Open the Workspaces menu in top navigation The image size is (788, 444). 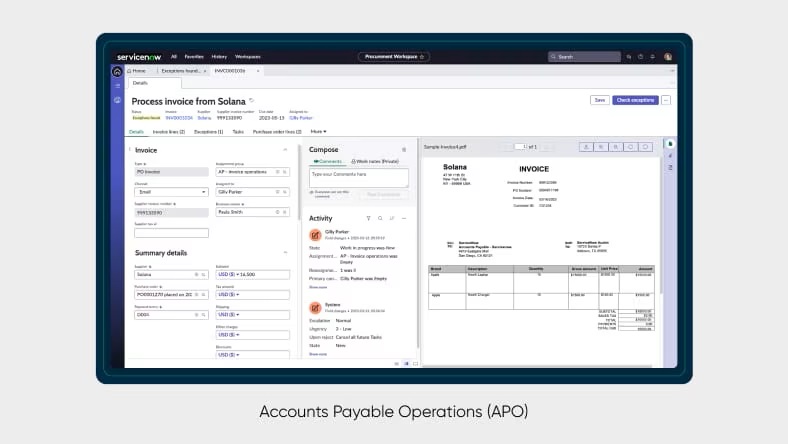click(x=247, y=57)
